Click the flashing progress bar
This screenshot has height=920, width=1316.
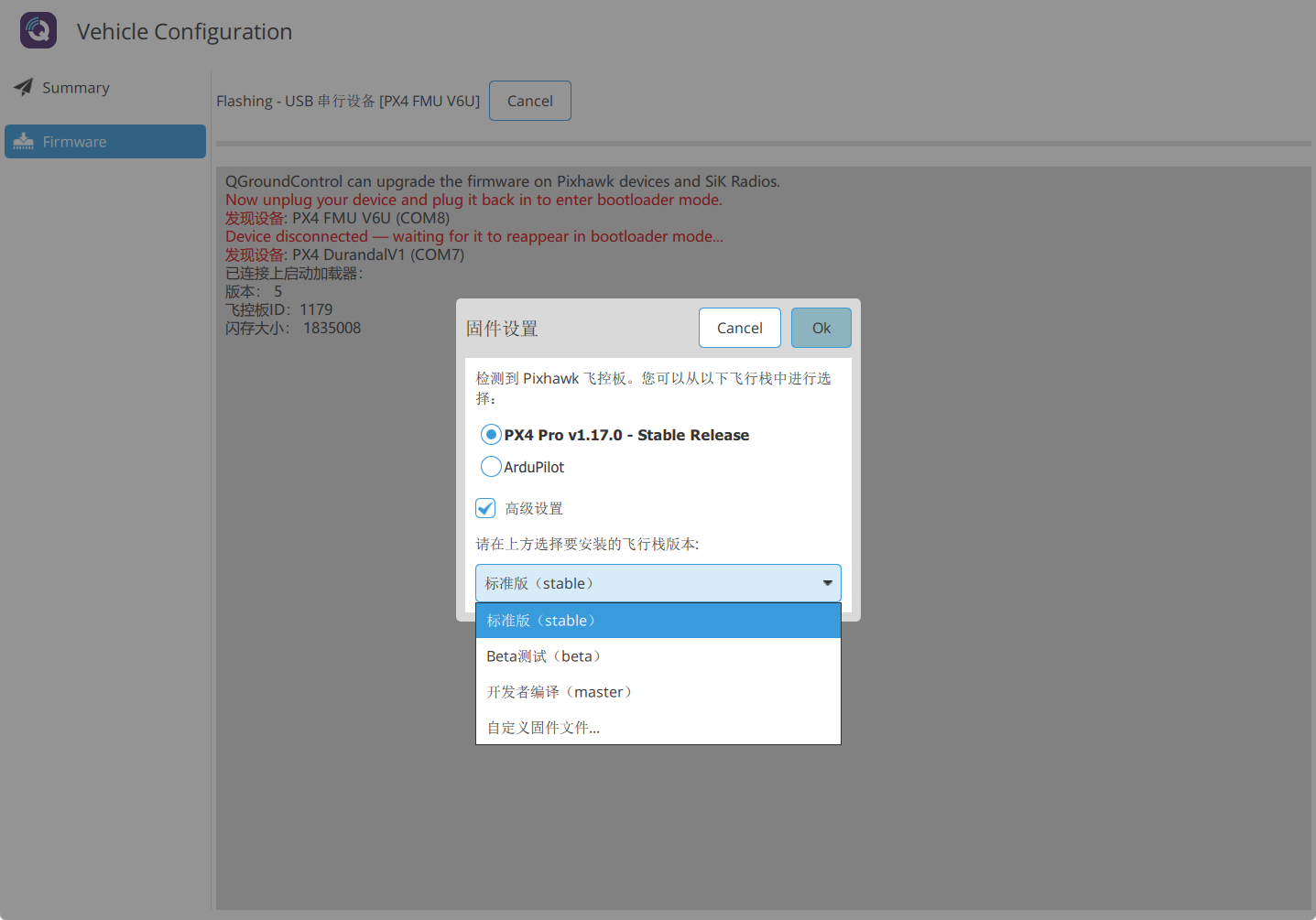[764, 144]
